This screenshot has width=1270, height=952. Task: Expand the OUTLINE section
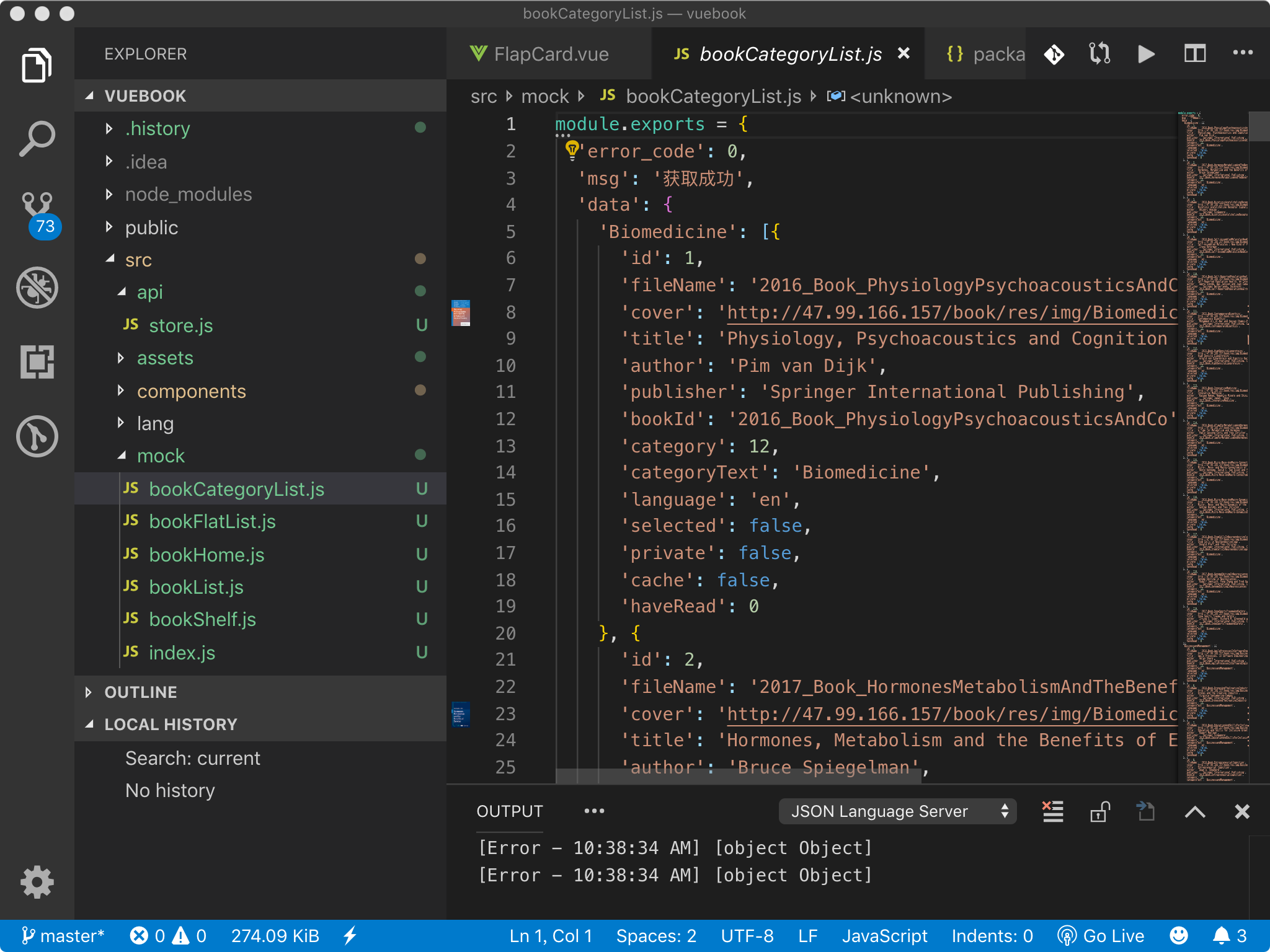point(141,692)
